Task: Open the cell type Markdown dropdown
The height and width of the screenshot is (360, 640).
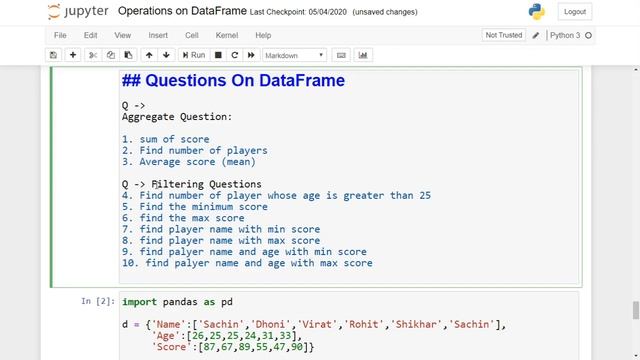Action: (x=294, y=55)
